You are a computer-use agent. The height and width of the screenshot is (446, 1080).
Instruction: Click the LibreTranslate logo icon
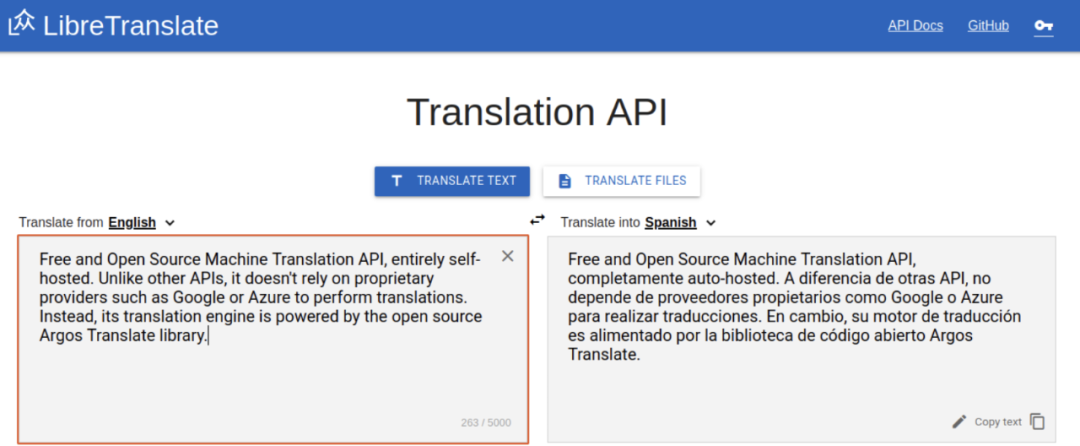[22, 24]
